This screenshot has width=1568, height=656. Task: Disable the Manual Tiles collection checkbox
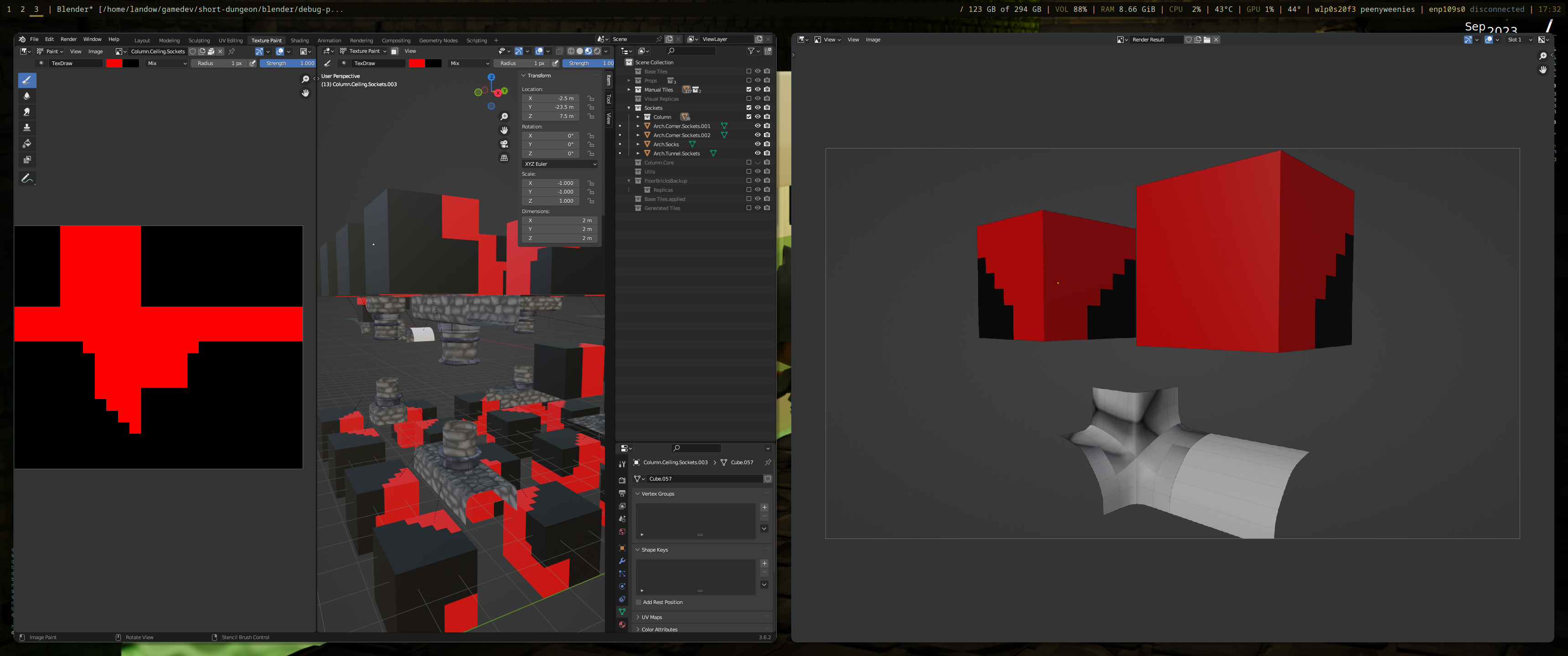click(749, 89)
